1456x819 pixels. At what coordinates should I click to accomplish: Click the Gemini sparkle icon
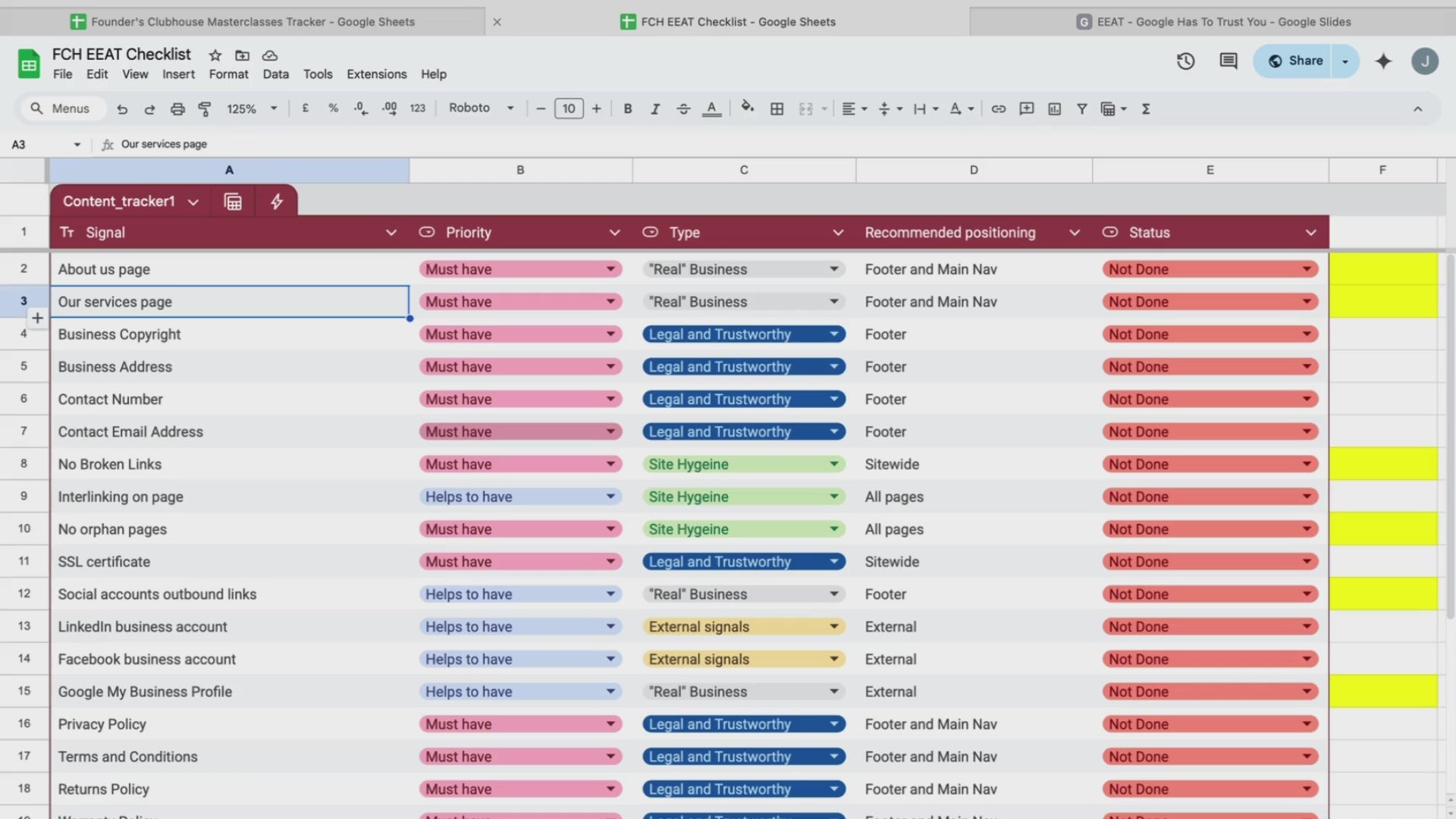[x=1383, y=61]
